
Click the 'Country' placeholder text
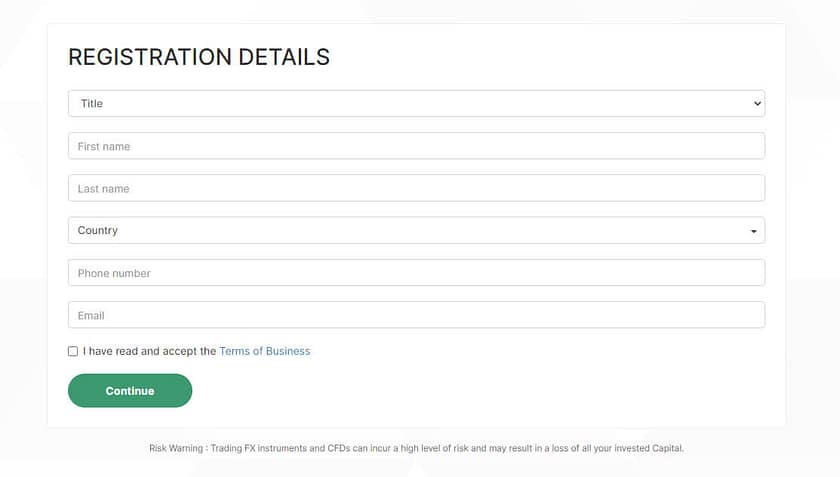(98, 231)
